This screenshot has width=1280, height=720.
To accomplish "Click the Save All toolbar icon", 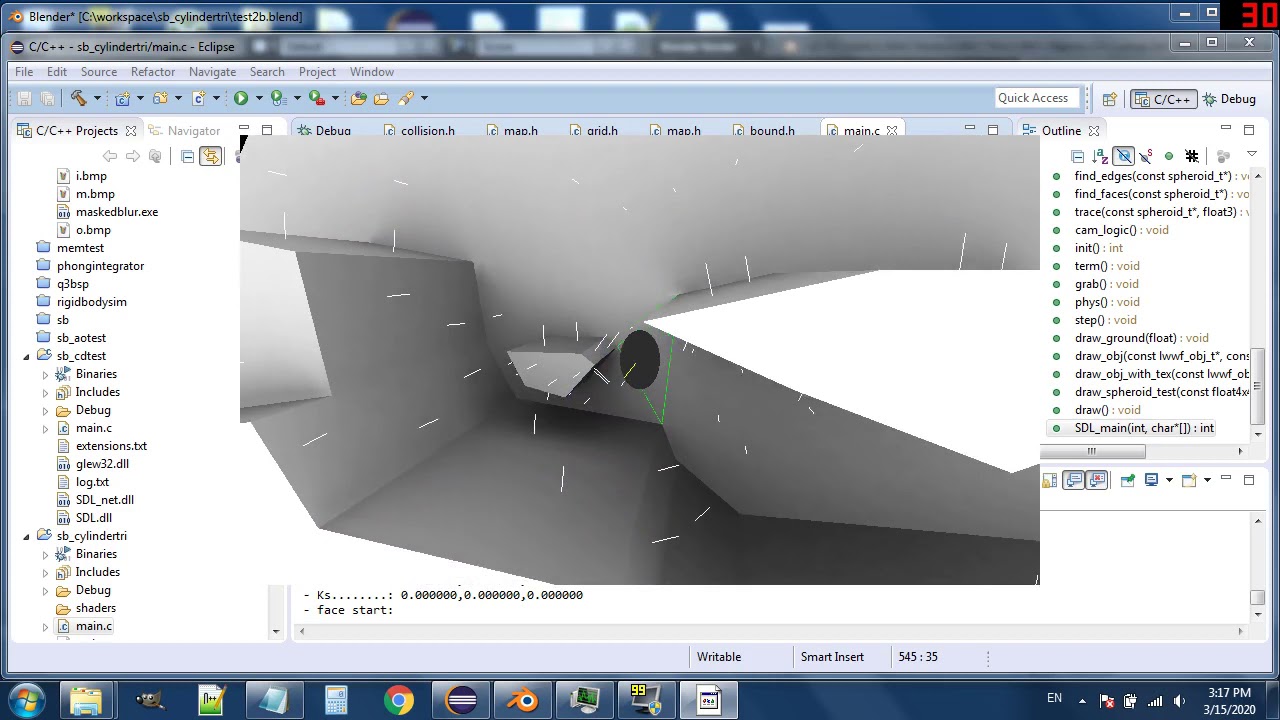I will (x=47, y=98).
